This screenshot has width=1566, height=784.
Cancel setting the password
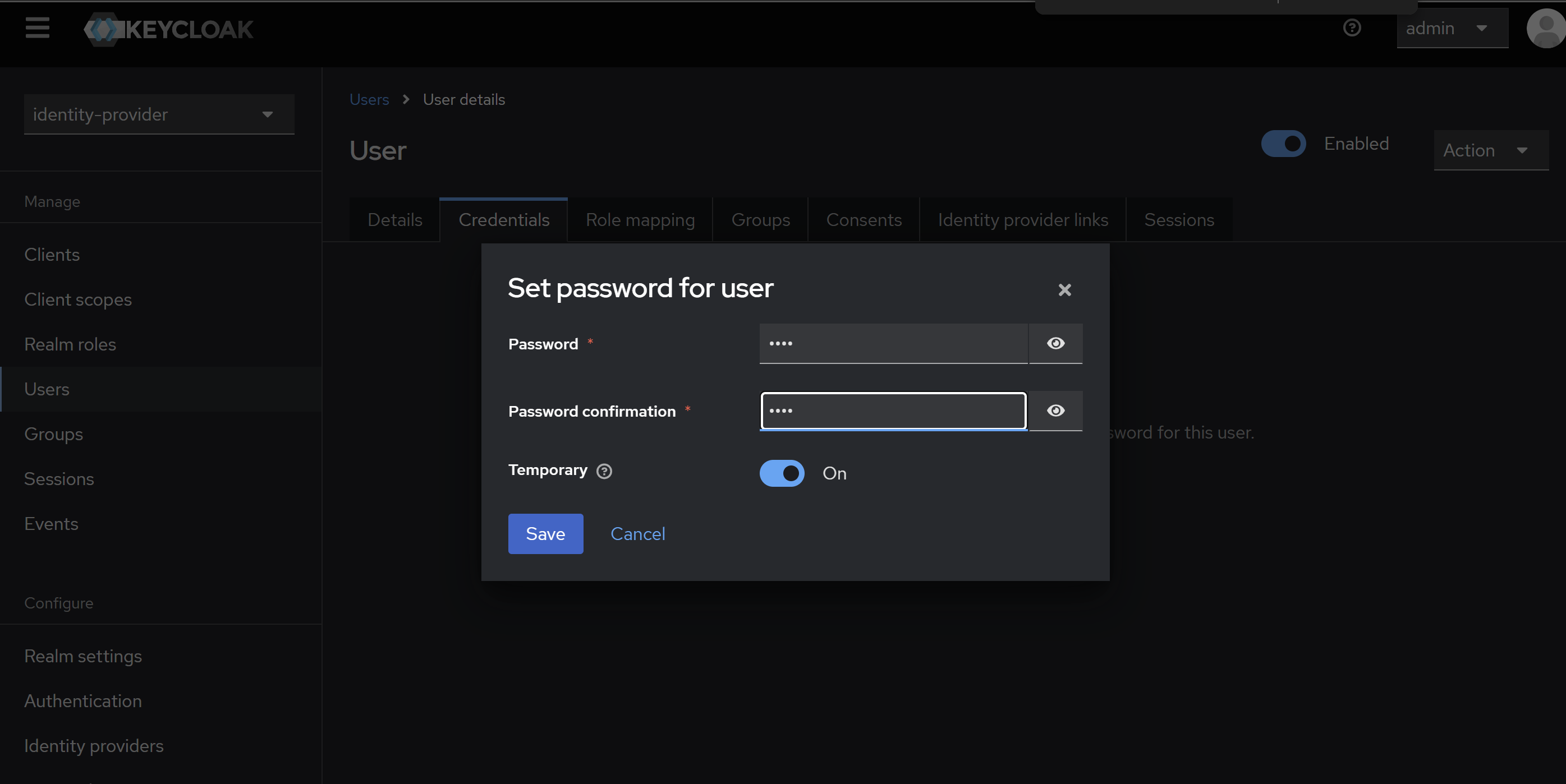point(637,534)
